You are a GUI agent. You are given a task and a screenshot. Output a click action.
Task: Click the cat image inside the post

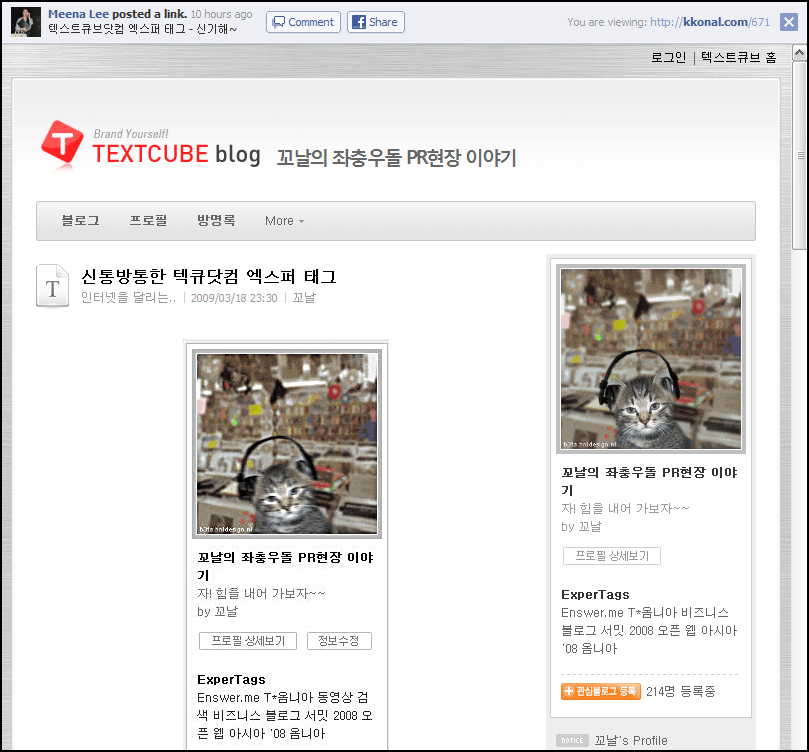click(287, 444)
